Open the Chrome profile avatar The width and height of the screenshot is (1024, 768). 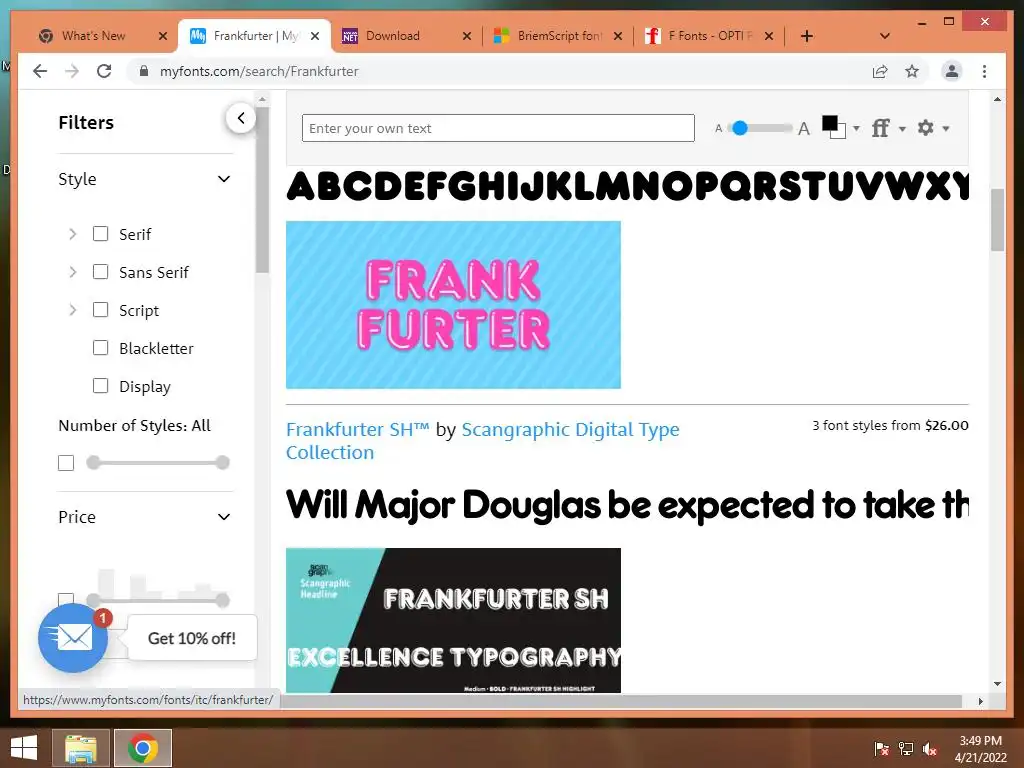pos(952,71)
